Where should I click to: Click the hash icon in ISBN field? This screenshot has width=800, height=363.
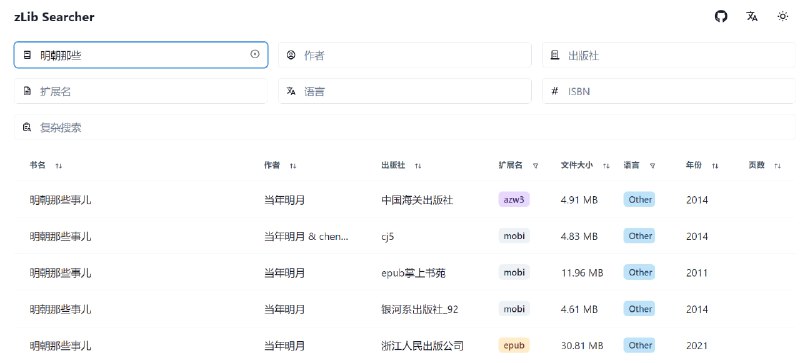pyautogui.click(x=555, y=91)
